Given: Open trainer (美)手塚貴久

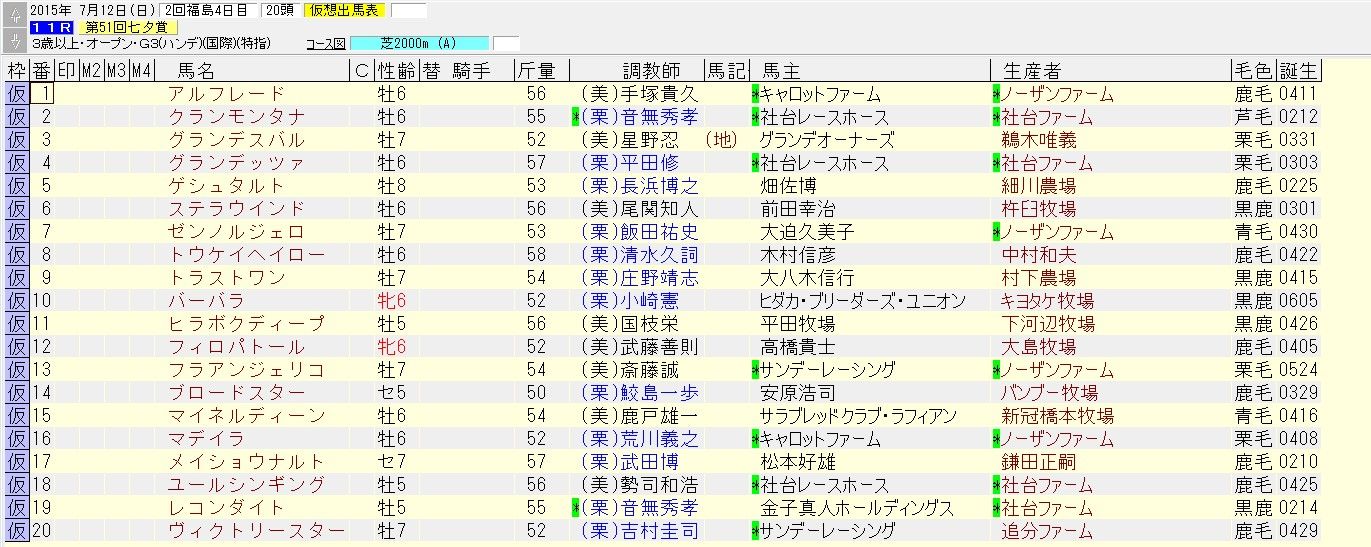Looking at the screenshot, I should click(639, 94).
